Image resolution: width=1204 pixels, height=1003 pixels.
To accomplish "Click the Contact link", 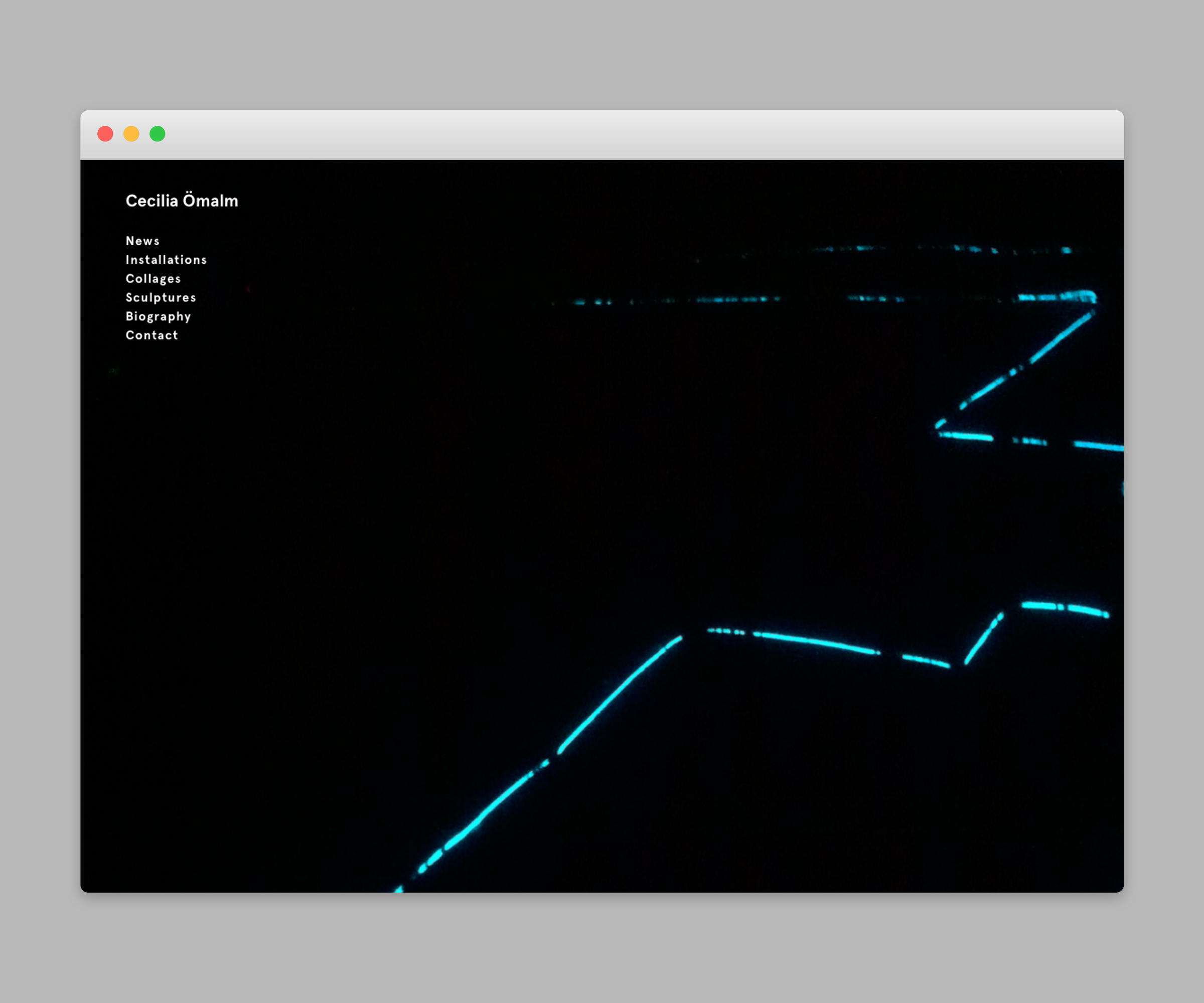I will (x=152, y=336).
